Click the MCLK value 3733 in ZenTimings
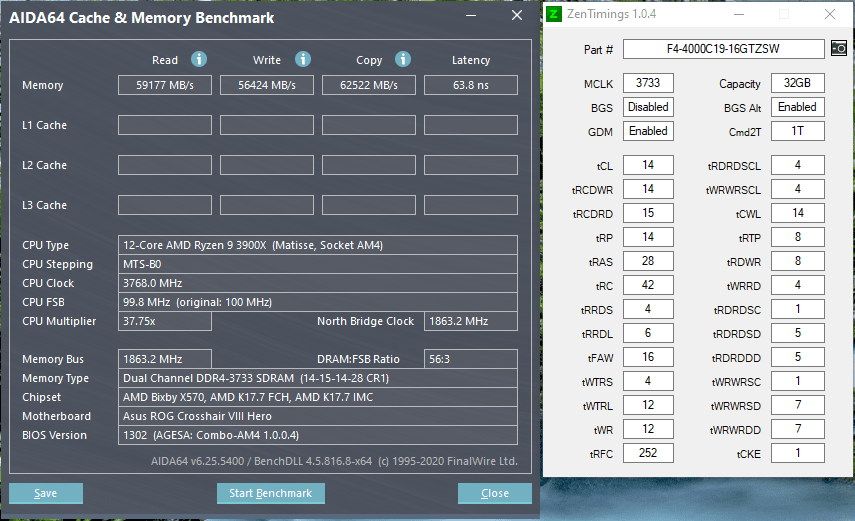Image resolution: width=855 pixels, height=521 pixels. click(x=648, y=83)
